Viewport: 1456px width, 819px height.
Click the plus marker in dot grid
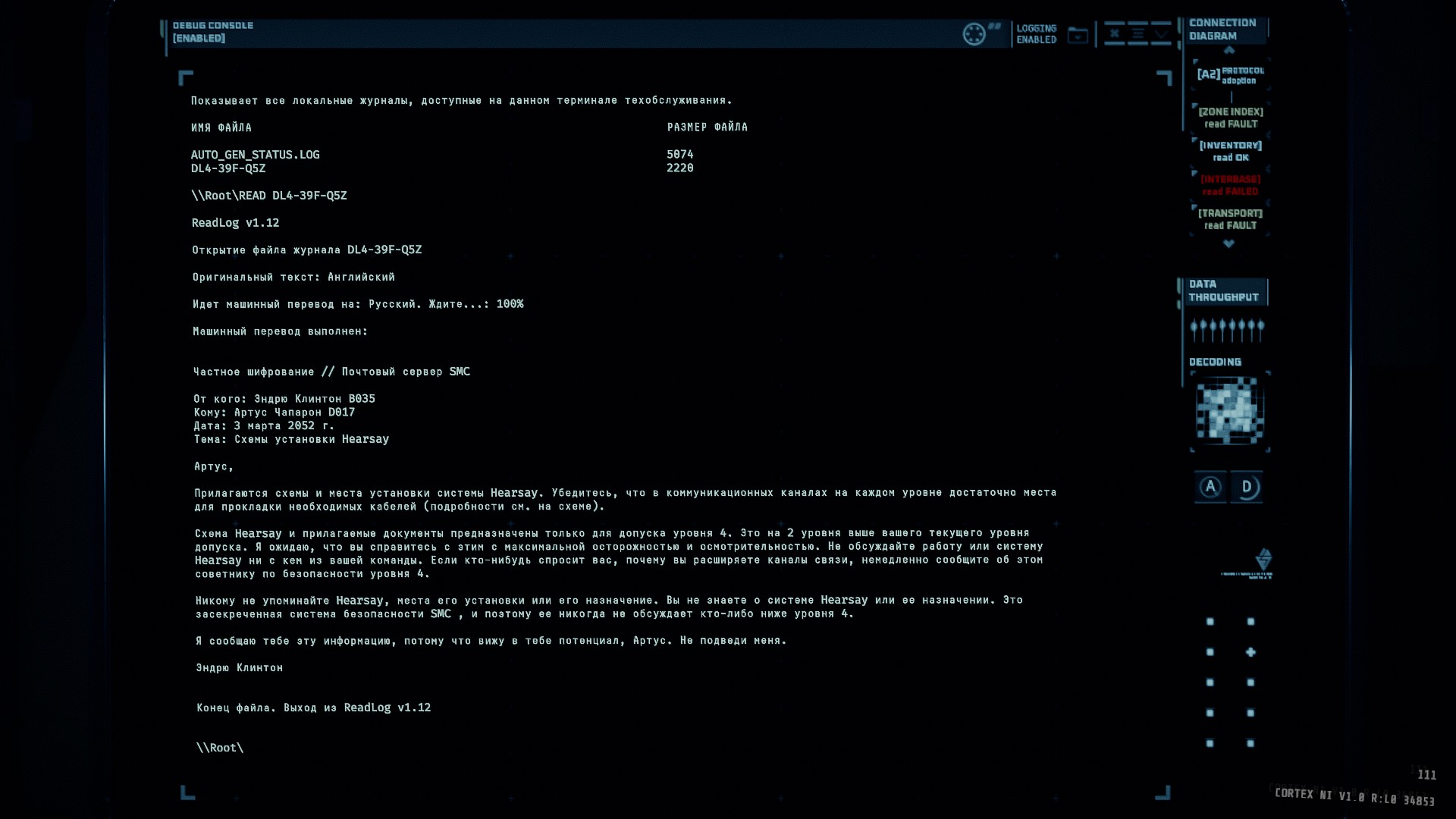1250,652
